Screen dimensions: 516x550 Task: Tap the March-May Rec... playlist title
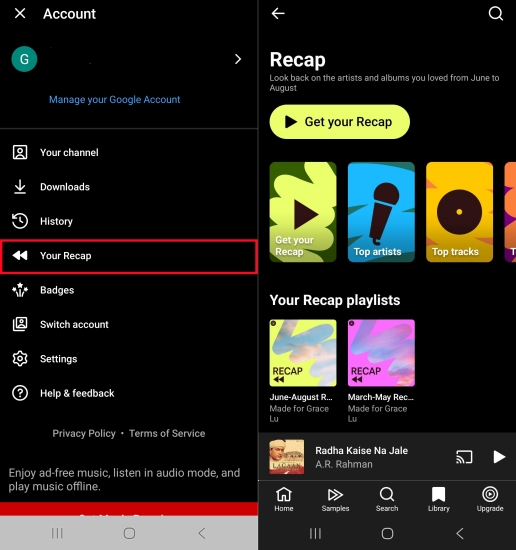tap(381, 397)
